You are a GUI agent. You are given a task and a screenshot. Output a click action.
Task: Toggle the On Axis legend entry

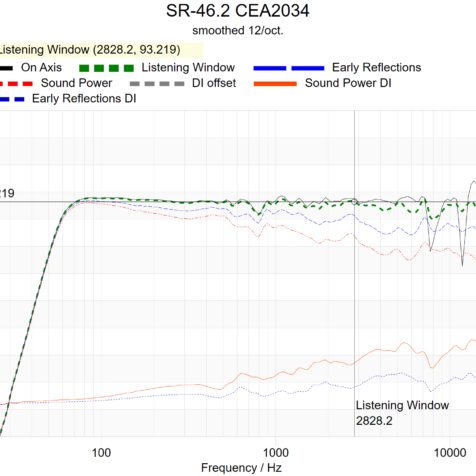pos(31,68)
